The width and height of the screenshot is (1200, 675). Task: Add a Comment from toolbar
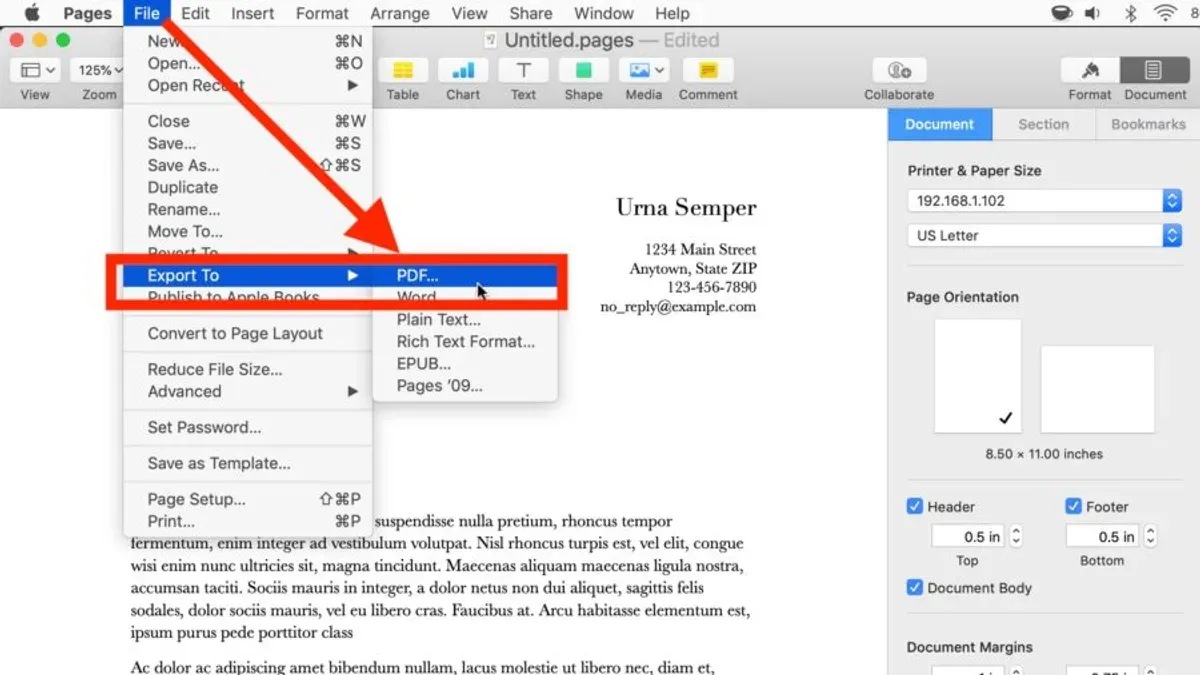tap(708, 70)
